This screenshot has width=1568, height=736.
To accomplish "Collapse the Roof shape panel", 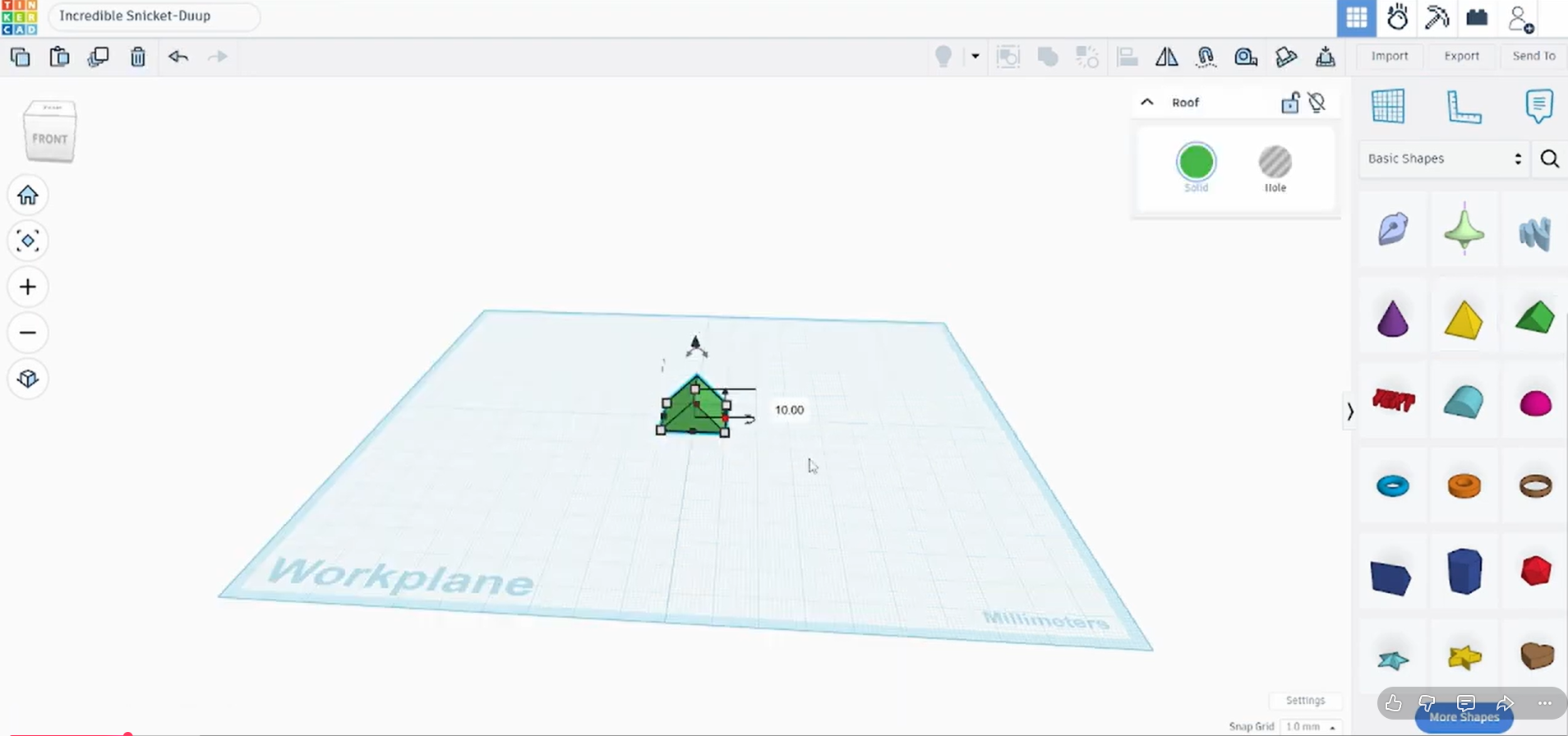I will 1147,102.
